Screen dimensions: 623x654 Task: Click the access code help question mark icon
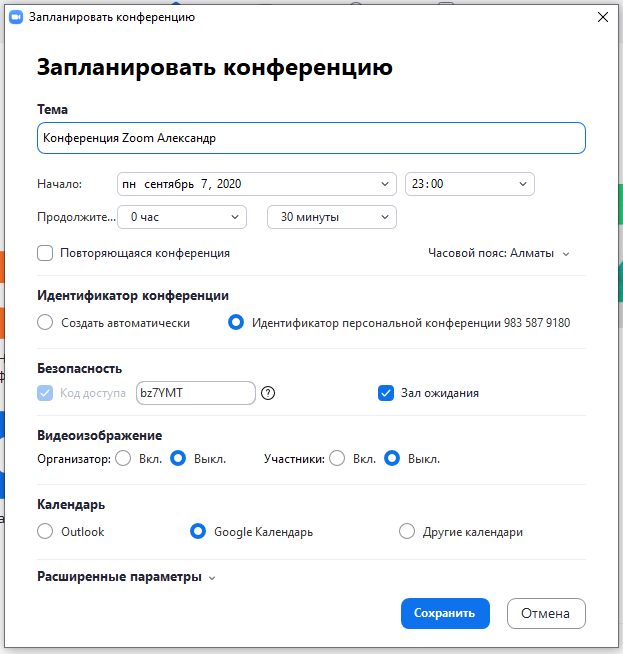click(268, 393)
